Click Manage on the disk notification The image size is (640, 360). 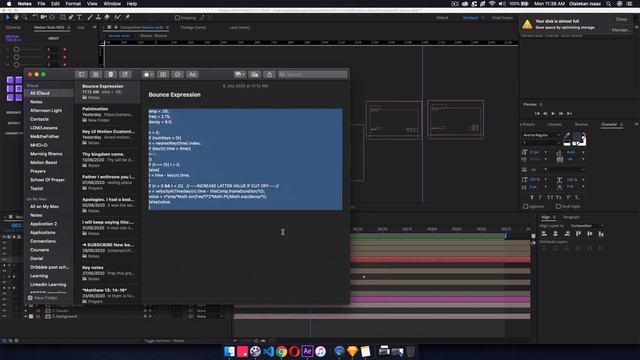click(620, 30)
